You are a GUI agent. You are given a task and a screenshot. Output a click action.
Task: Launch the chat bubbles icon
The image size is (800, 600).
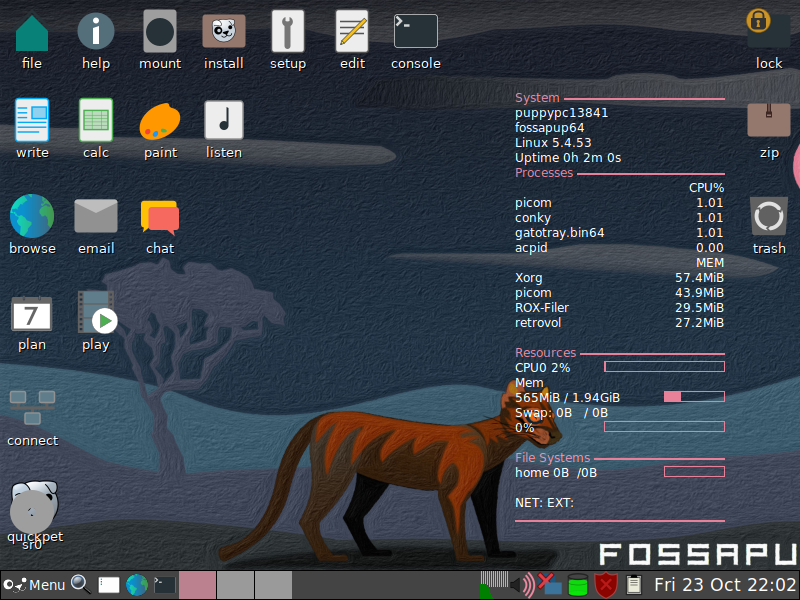[160, 217]
